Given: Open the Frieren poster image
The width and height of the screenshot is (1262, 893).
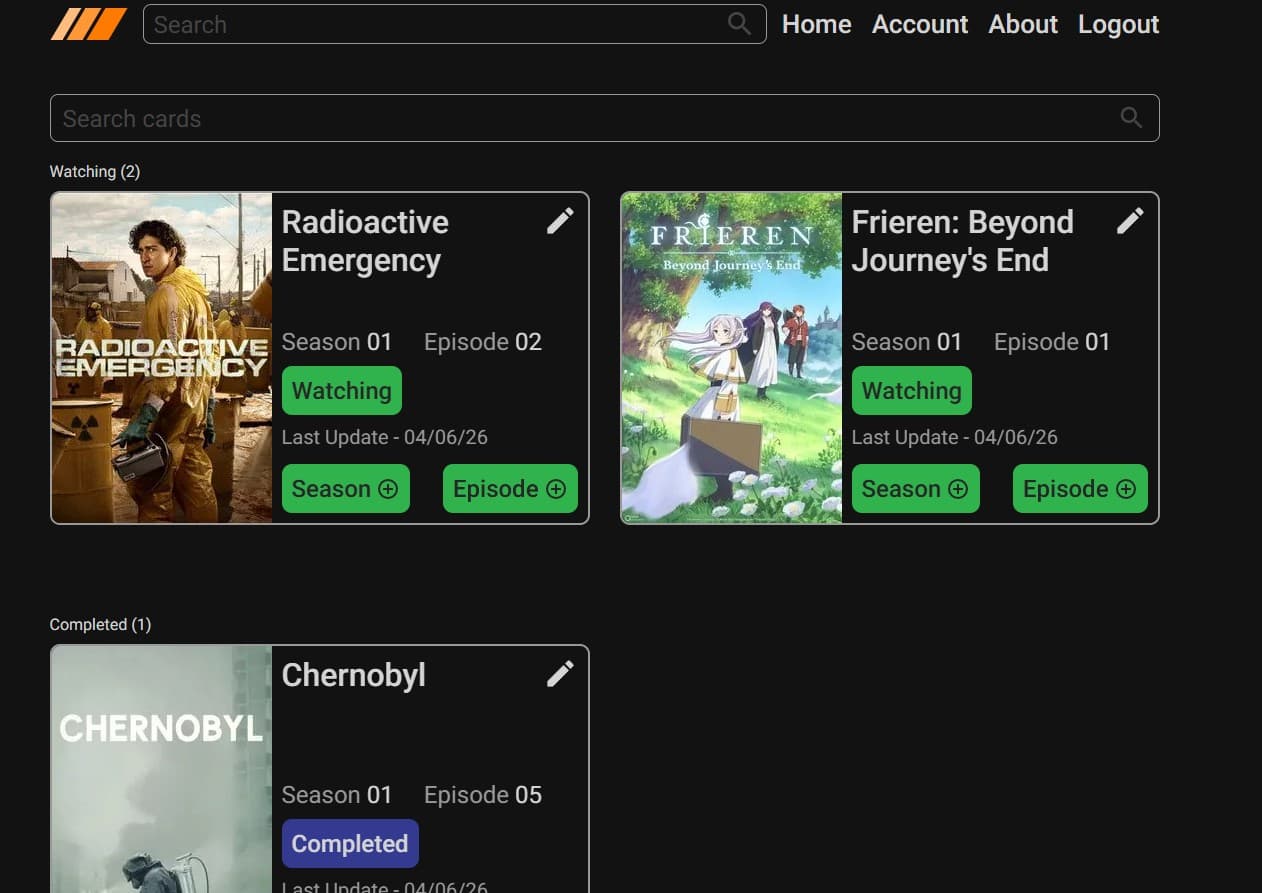Looking at the screenshot, I should click(x=732, y=358).
